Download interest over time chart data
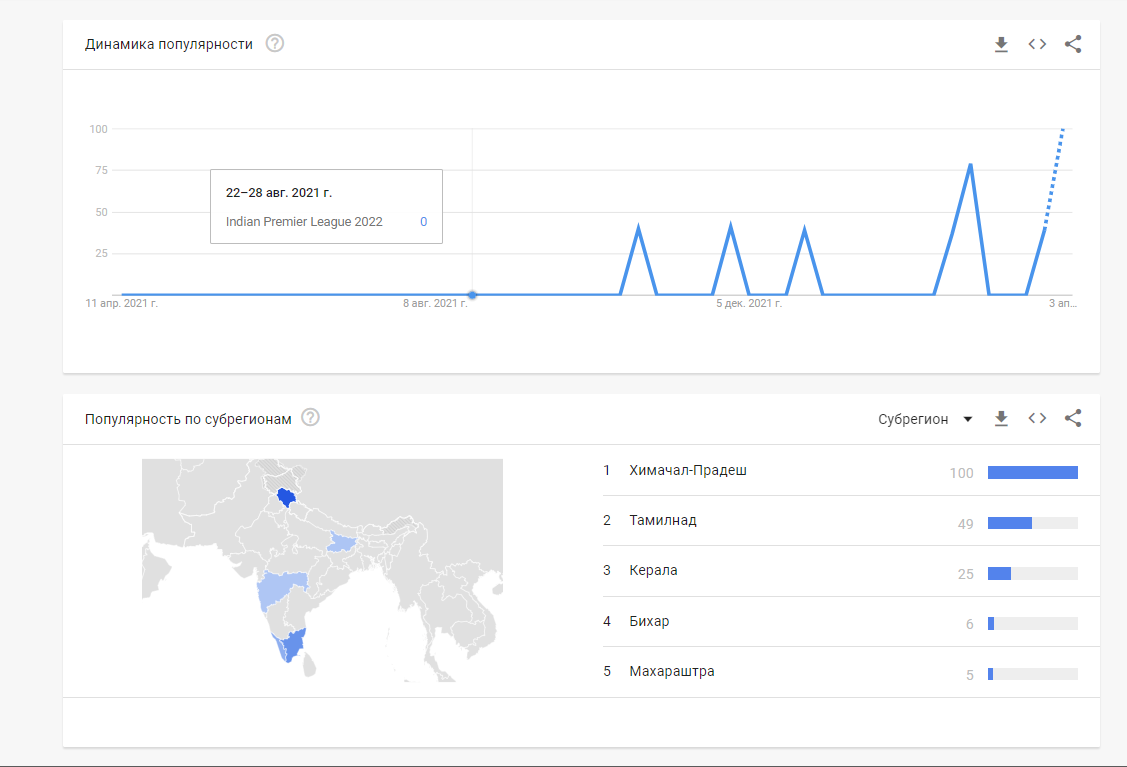This screenshot has width=1127, height=767. click(1000, 45)
